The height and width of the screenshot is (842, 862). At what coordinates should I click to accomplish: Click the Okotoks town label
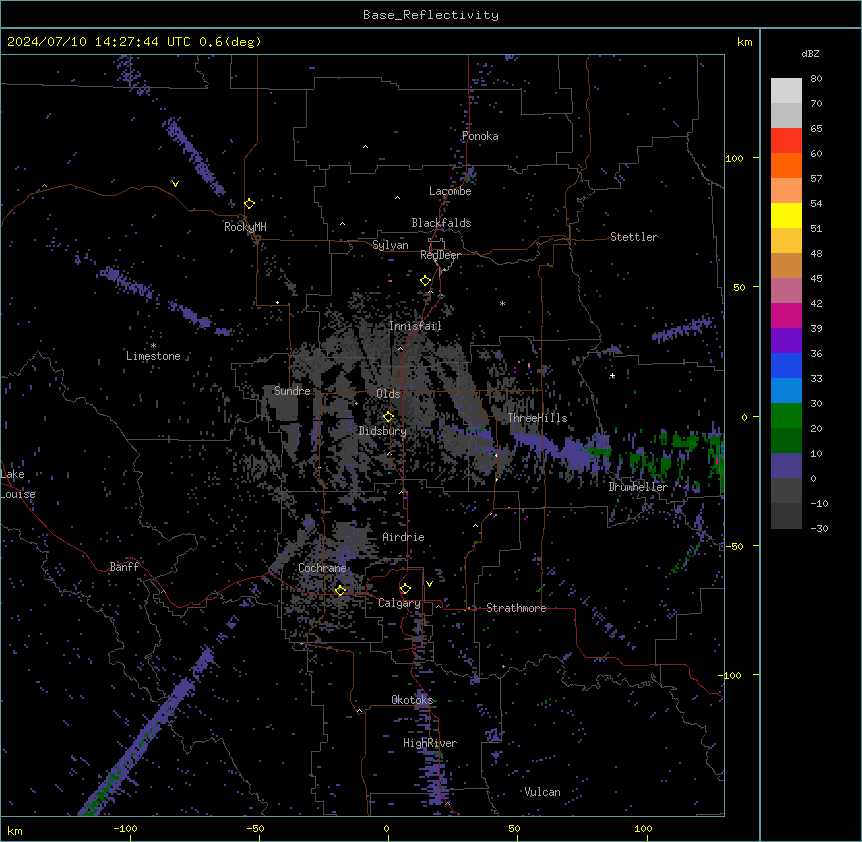[412, 700]
